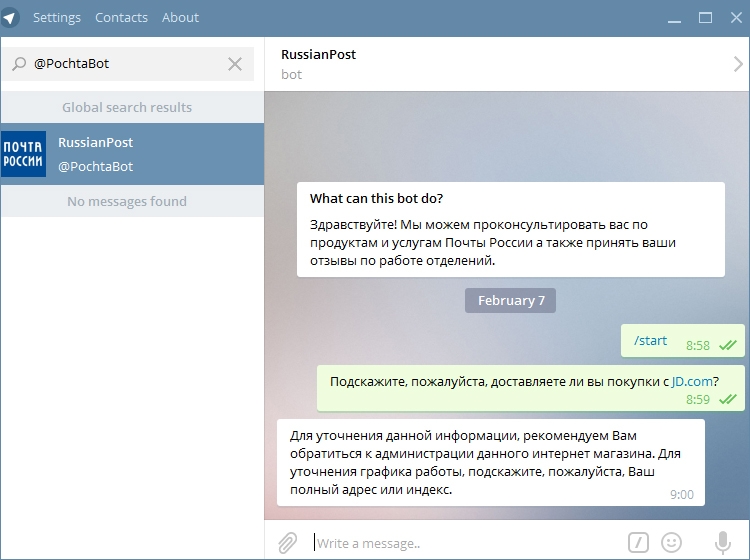
Task: Click the Telegram paper-plane logo
Action: pos(10,18)
